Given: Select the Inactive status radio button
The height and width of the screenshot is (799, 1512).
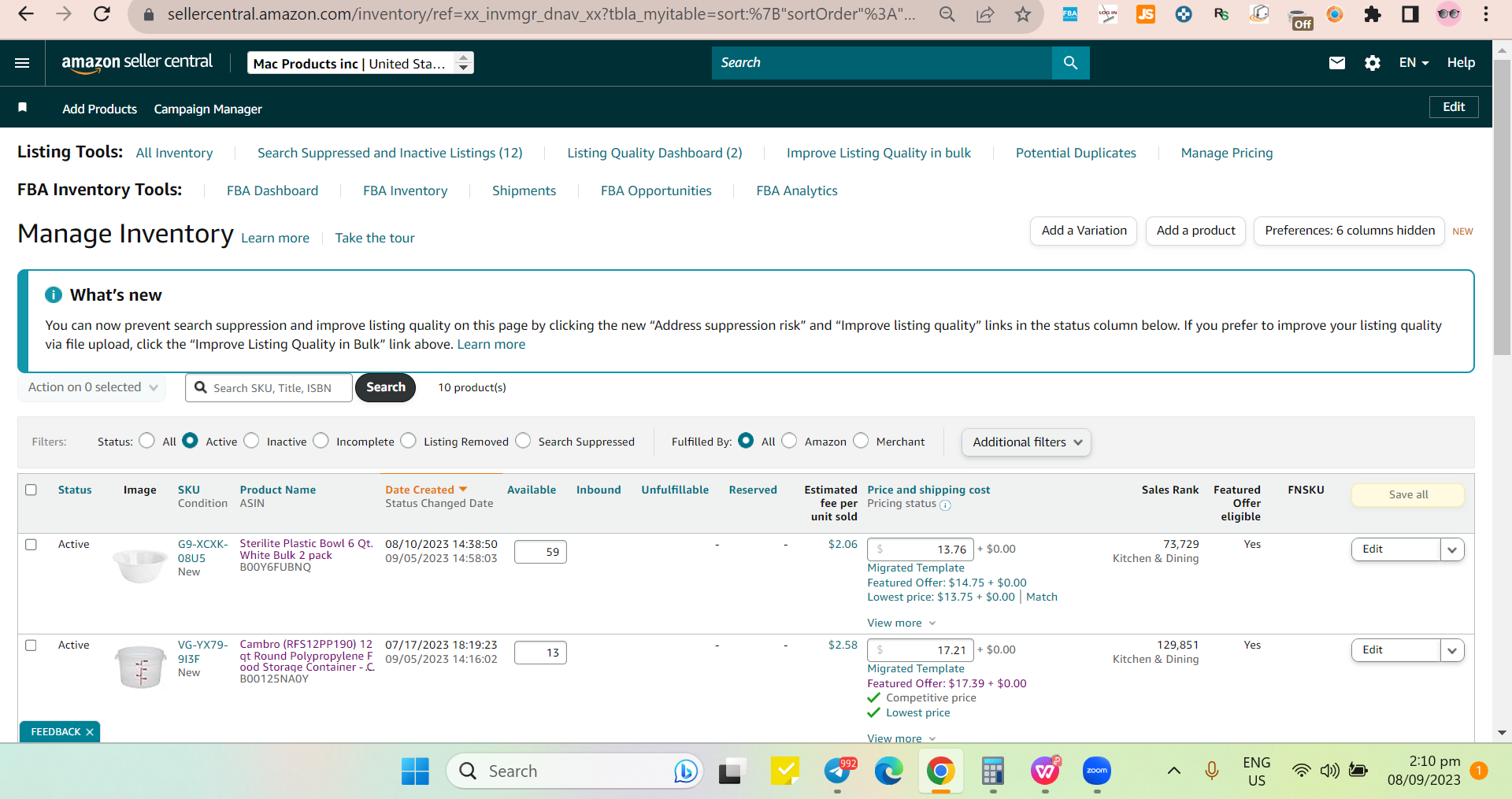Looking at the screenshot, I should click(251, 441).
